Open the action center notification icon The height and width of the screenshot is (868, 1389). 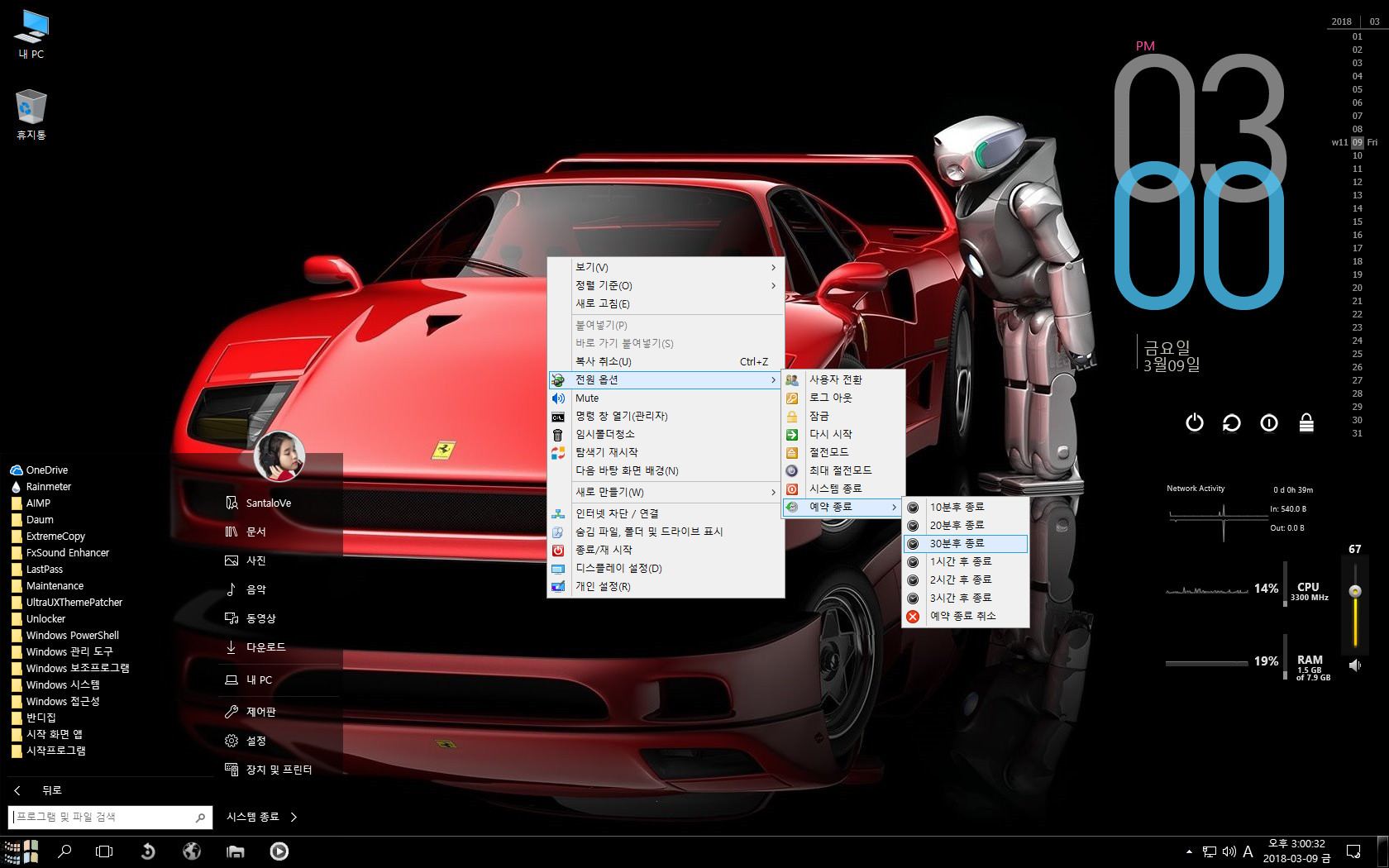pyautogui.click(x=1353, y=851)
